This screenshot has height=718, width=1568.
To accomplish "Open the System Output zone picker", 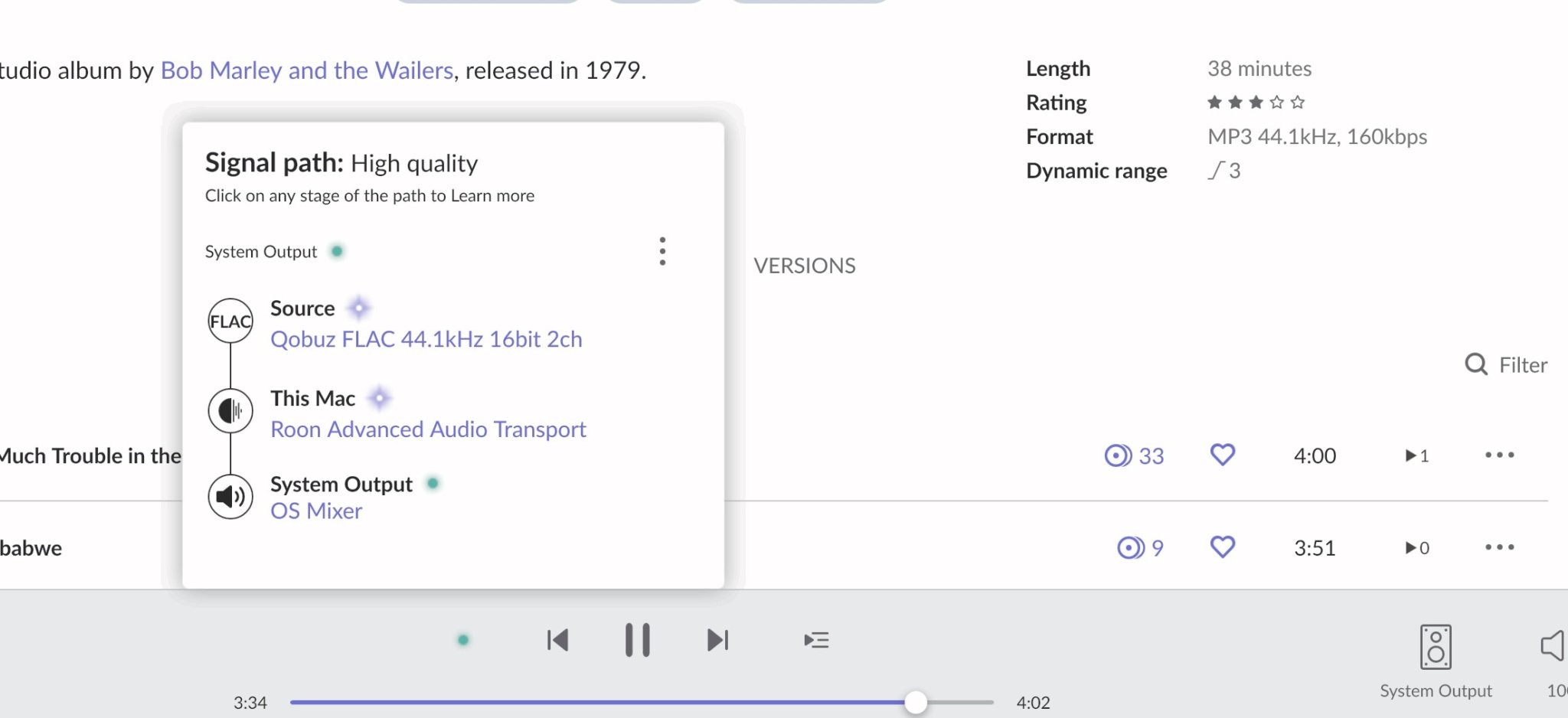I will point(1436,661).
